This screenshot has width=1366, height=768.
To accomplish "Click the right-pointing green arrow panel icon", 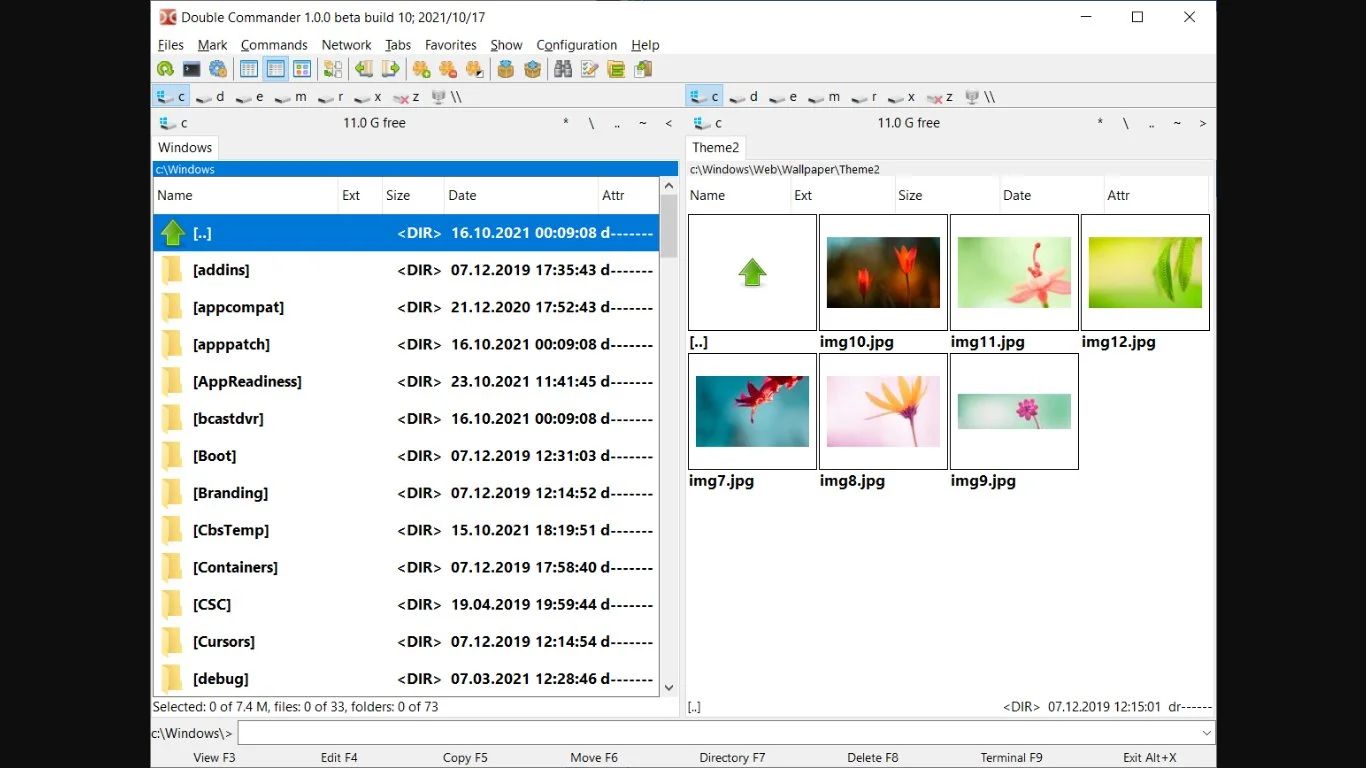I will tap(390, 69).
